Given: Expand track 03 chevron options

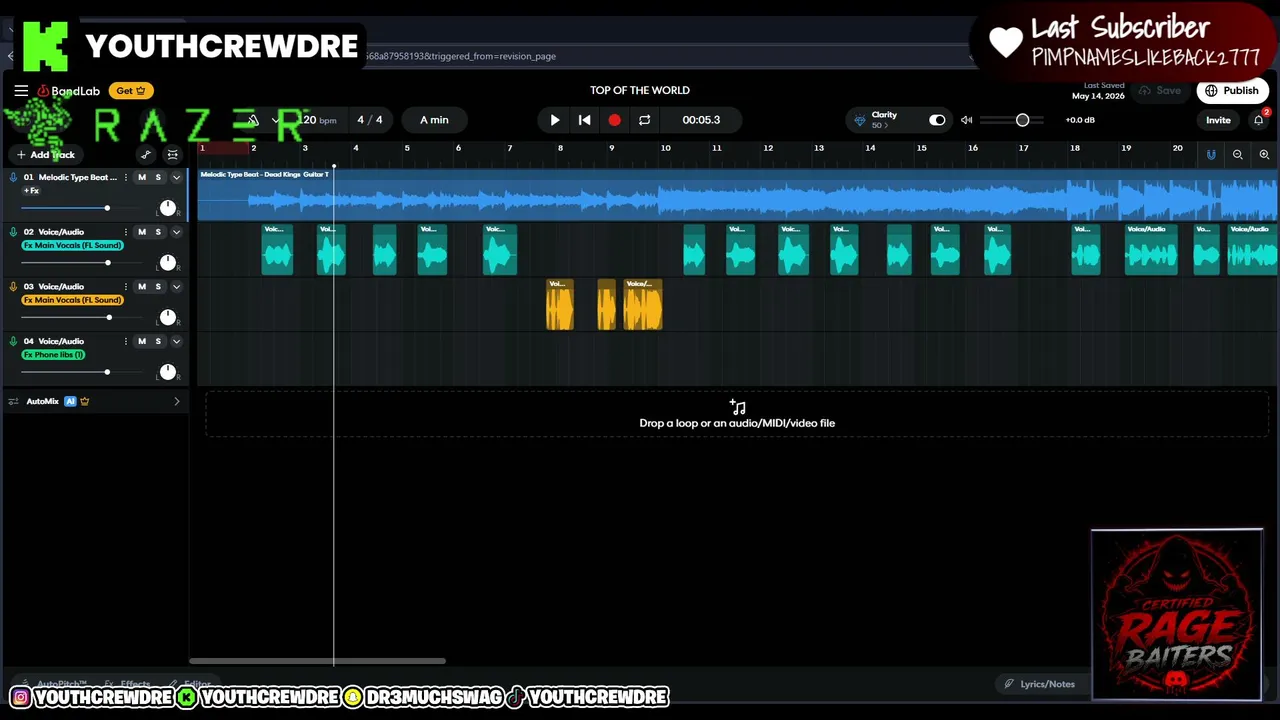Looking at the screenshot, I should click(x=176, y=287).
